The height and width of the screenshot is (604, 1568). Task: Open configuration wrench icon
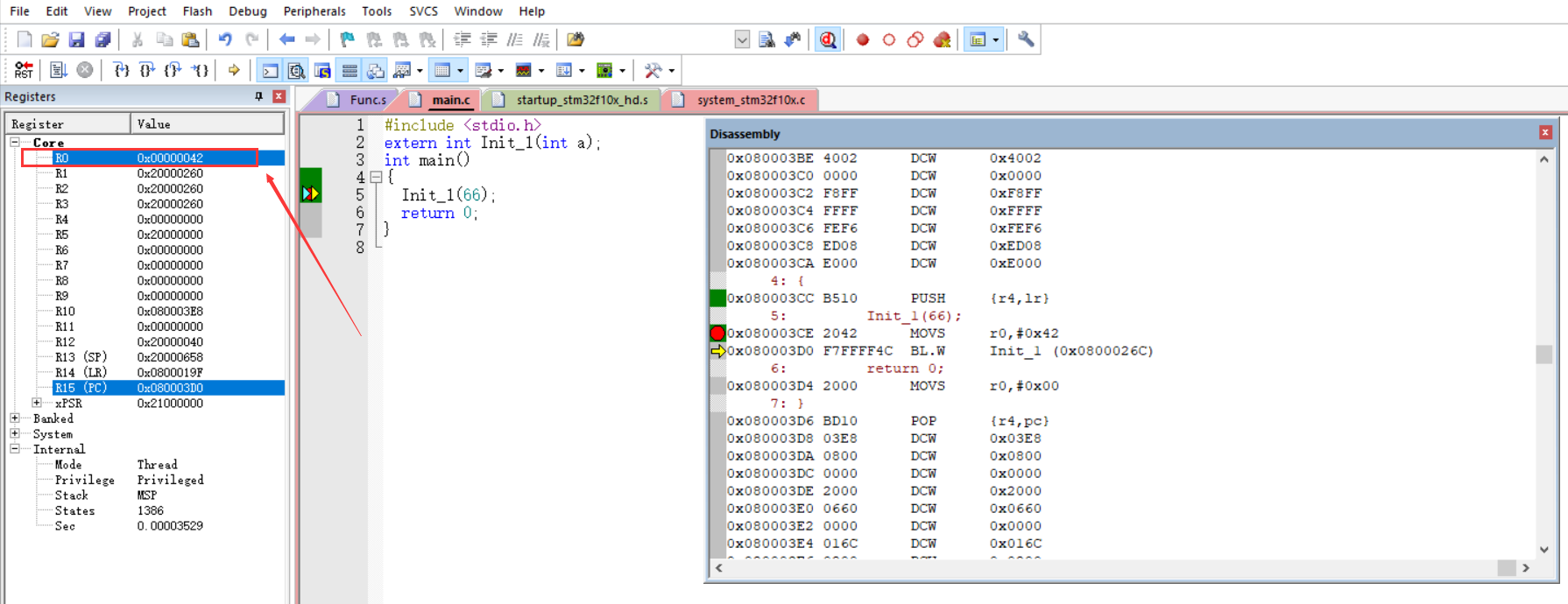point(1026,39)
